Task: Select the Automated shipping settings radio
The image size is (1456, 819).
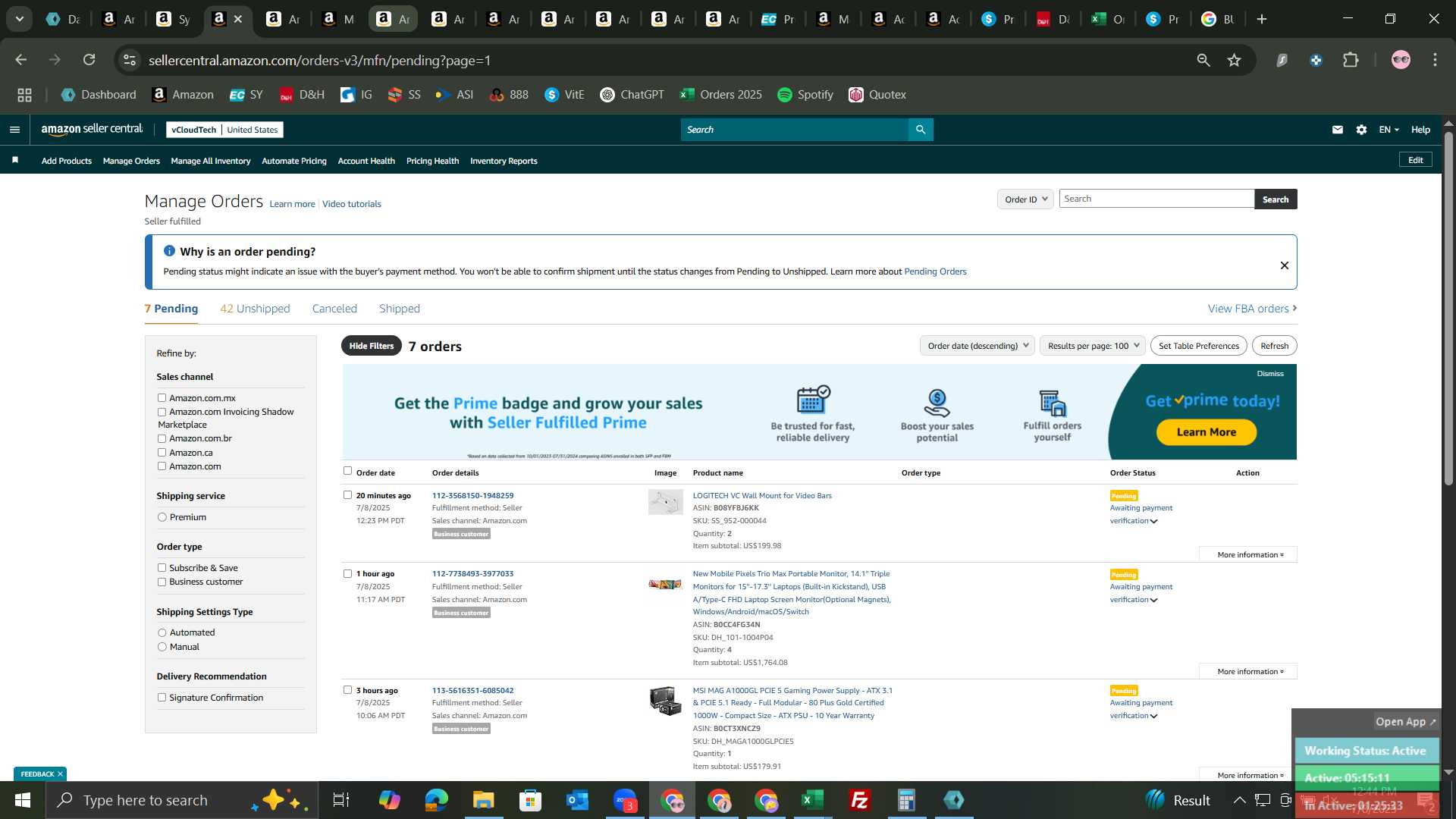Action: 162,632
